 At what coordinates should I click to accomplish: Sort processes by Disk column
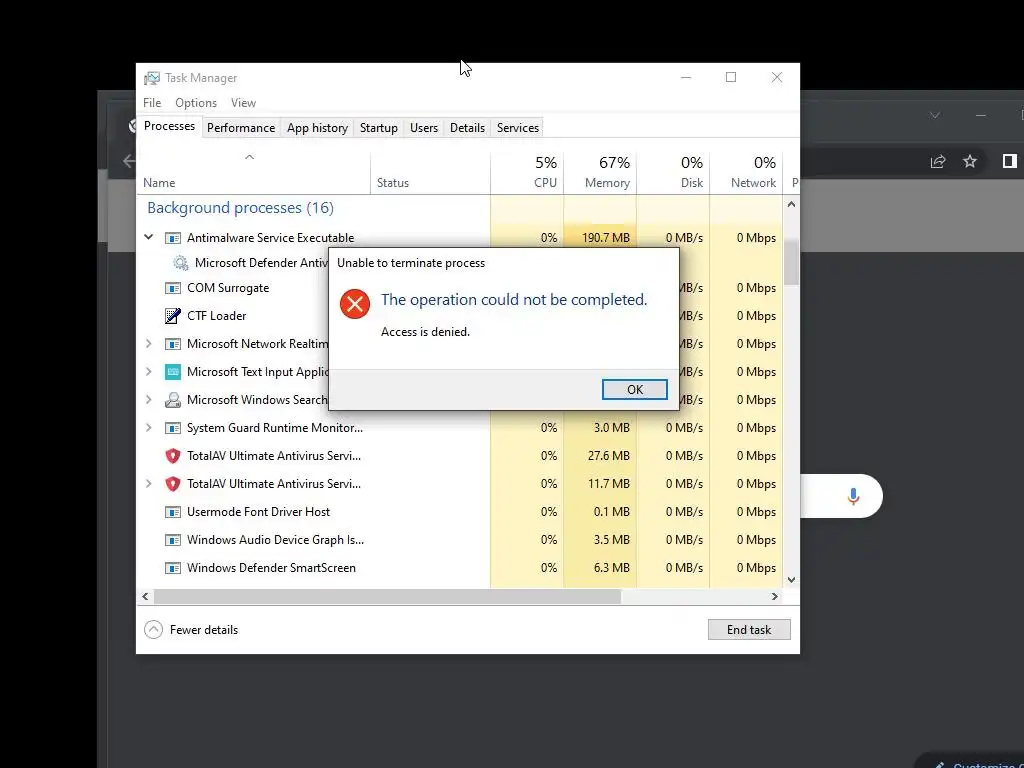tap(673, 173)
